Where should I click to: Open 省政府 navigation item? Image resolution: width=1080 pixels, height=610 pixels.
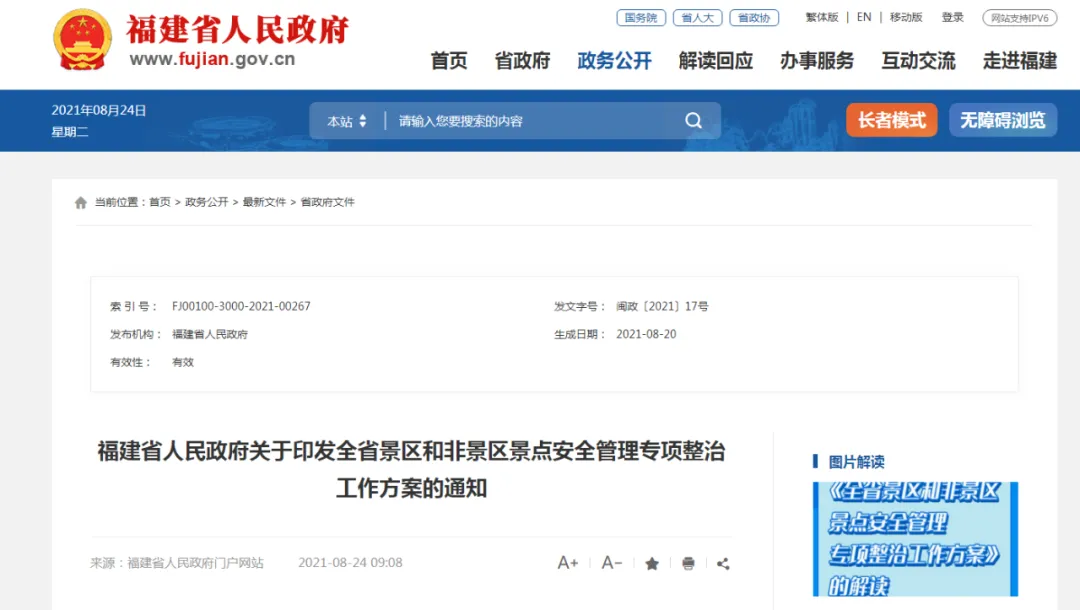(522, 61)
